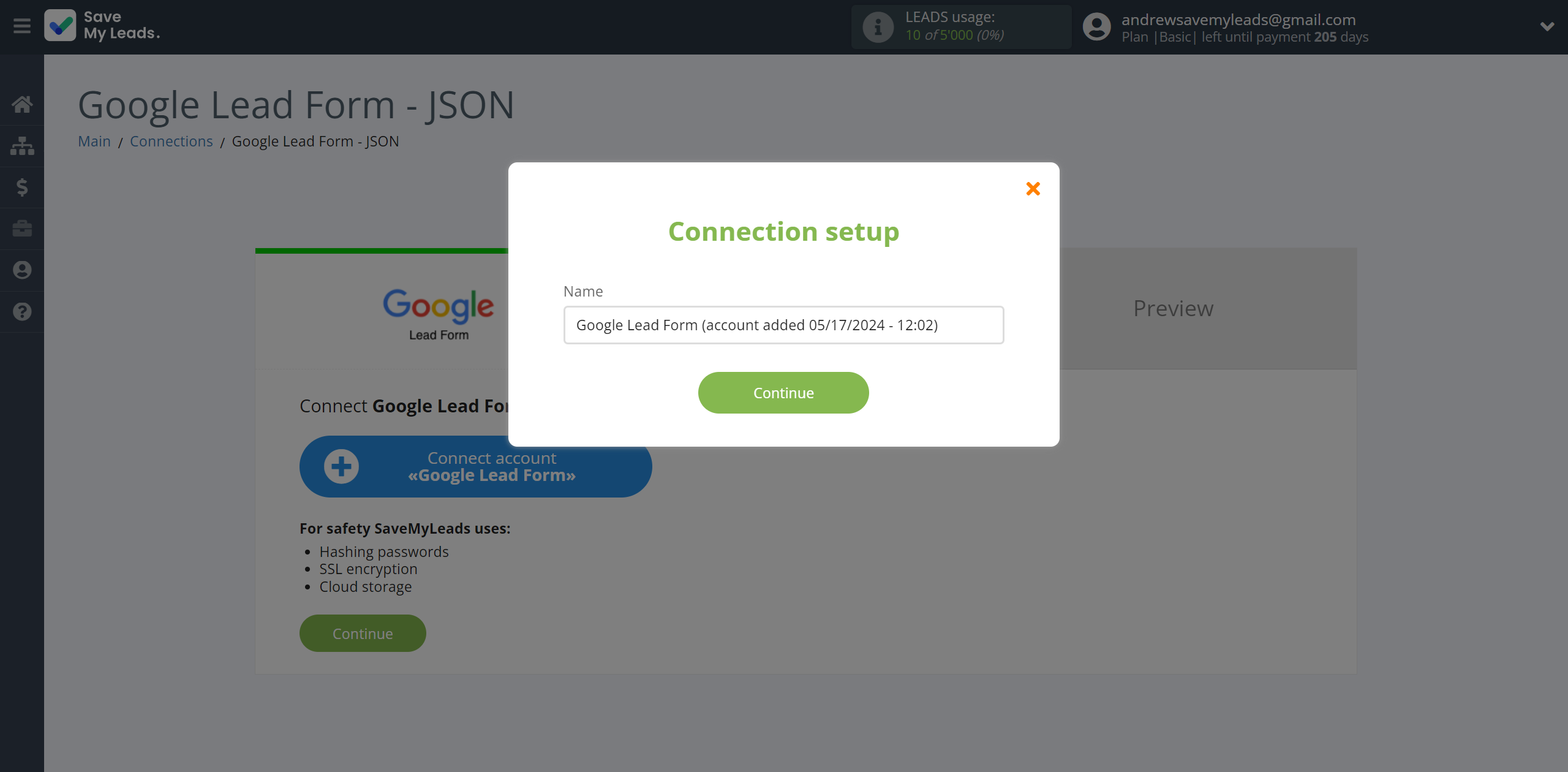Click the account email address text
The image size is (1568, 772).
(1238, 20)
